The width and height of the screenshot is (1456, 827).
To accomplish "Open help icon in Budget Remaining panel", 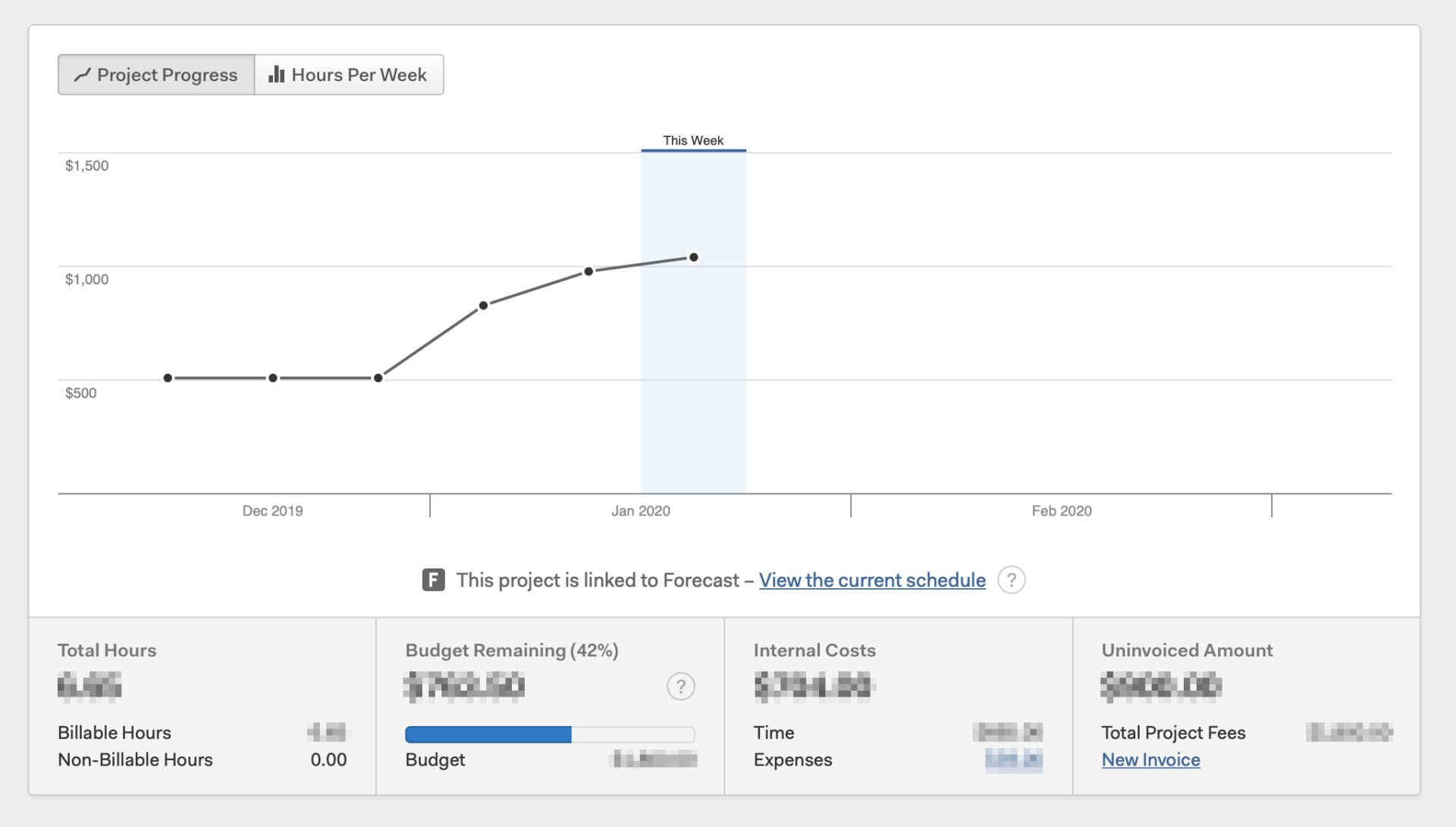I will coord(680,687).
